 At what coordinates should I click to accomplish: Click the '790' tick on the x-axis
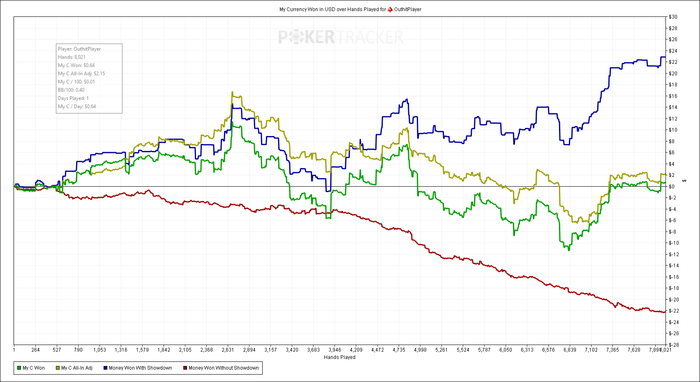tap(78, 351)
